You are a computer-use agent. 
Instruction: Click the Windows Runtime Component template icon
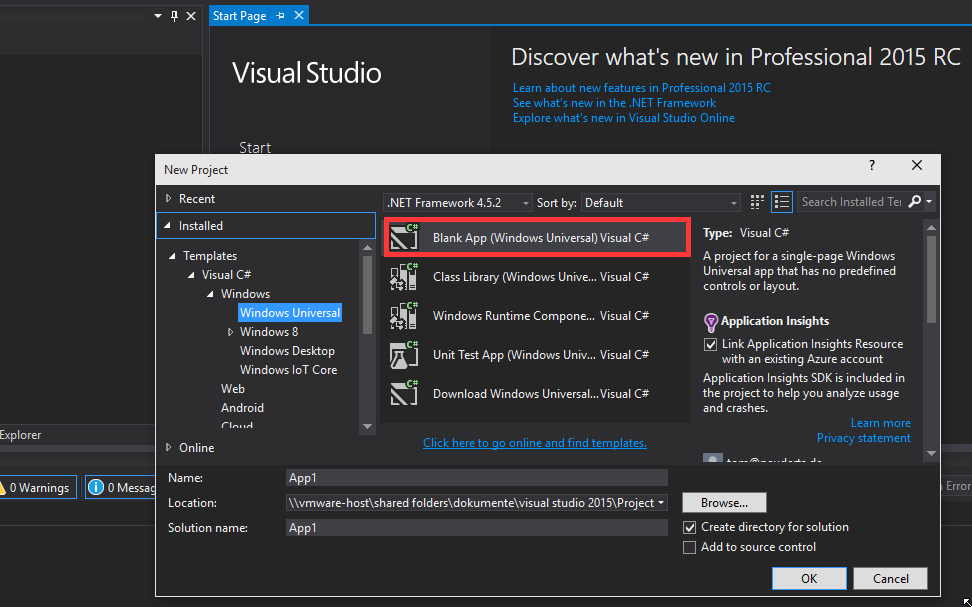coord(404,316)
